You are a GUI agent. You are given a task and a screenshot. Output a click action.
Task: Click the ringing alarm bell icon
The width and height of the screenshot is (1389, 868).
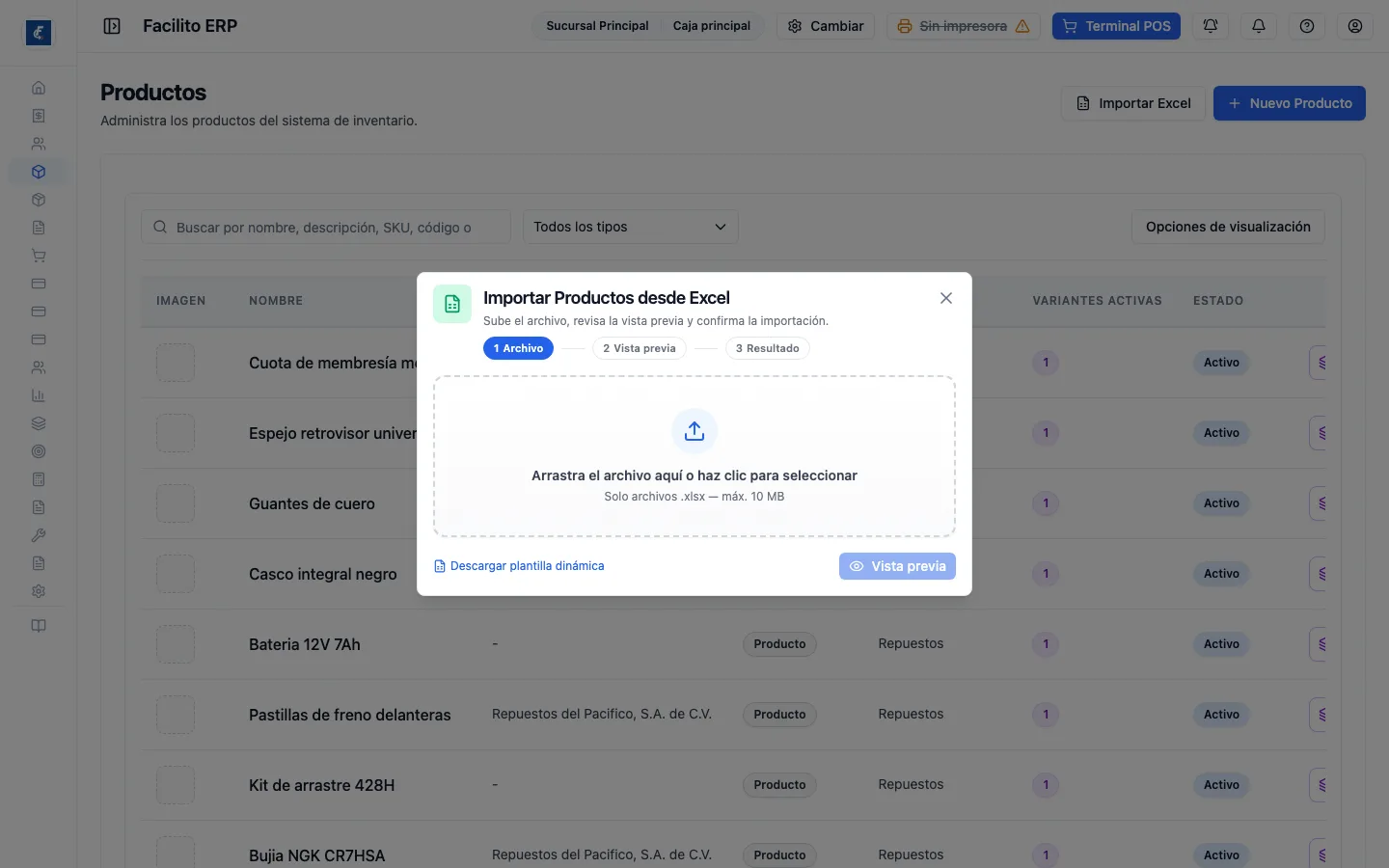coord(1211,26)
